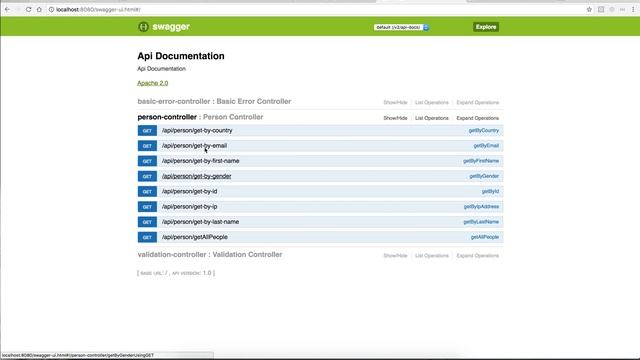Click Expand Operations for basic-error-controller
Viewport: 640px width, 360px height.
tap(478, 102)
